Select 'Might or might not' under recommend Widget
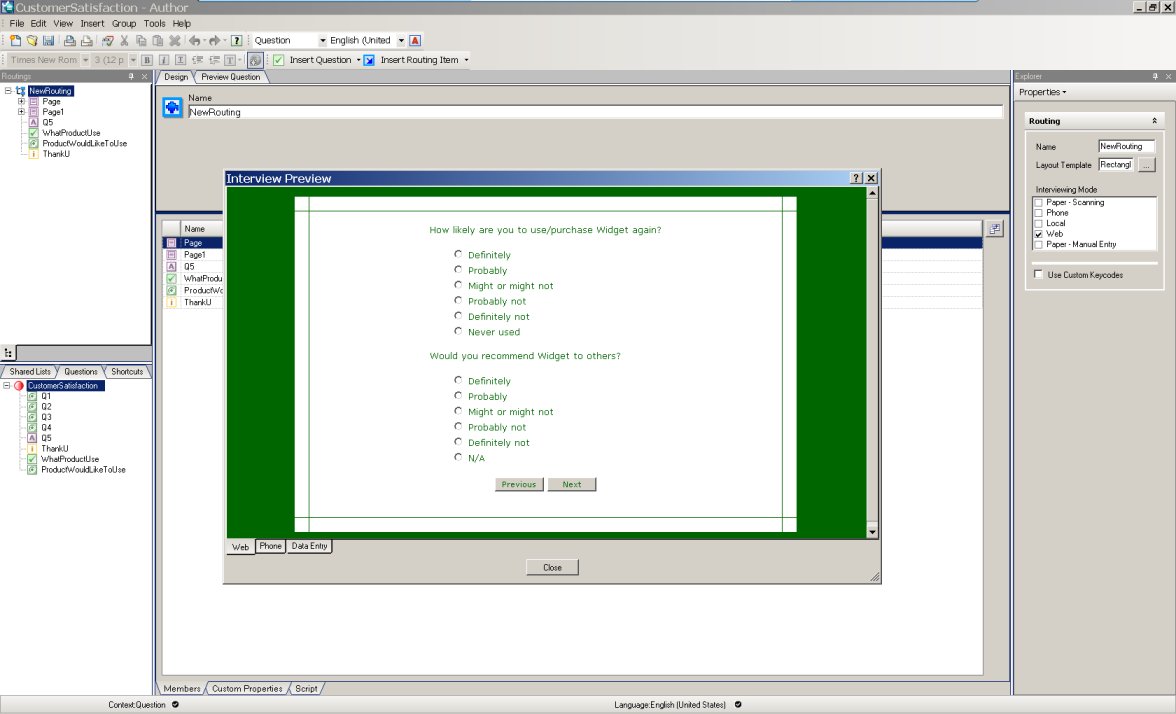The height and width of the screenshot is (714, 1176). [458, 411]
